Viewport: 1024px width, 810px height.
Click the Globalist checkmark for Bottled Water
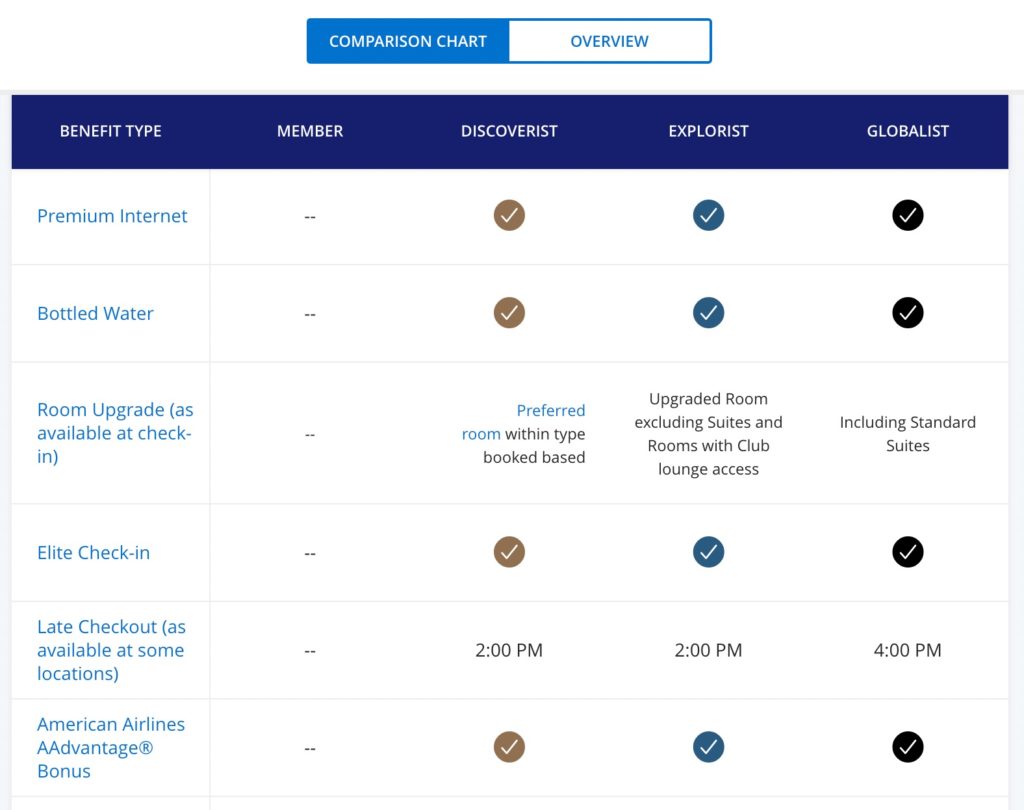907,312
